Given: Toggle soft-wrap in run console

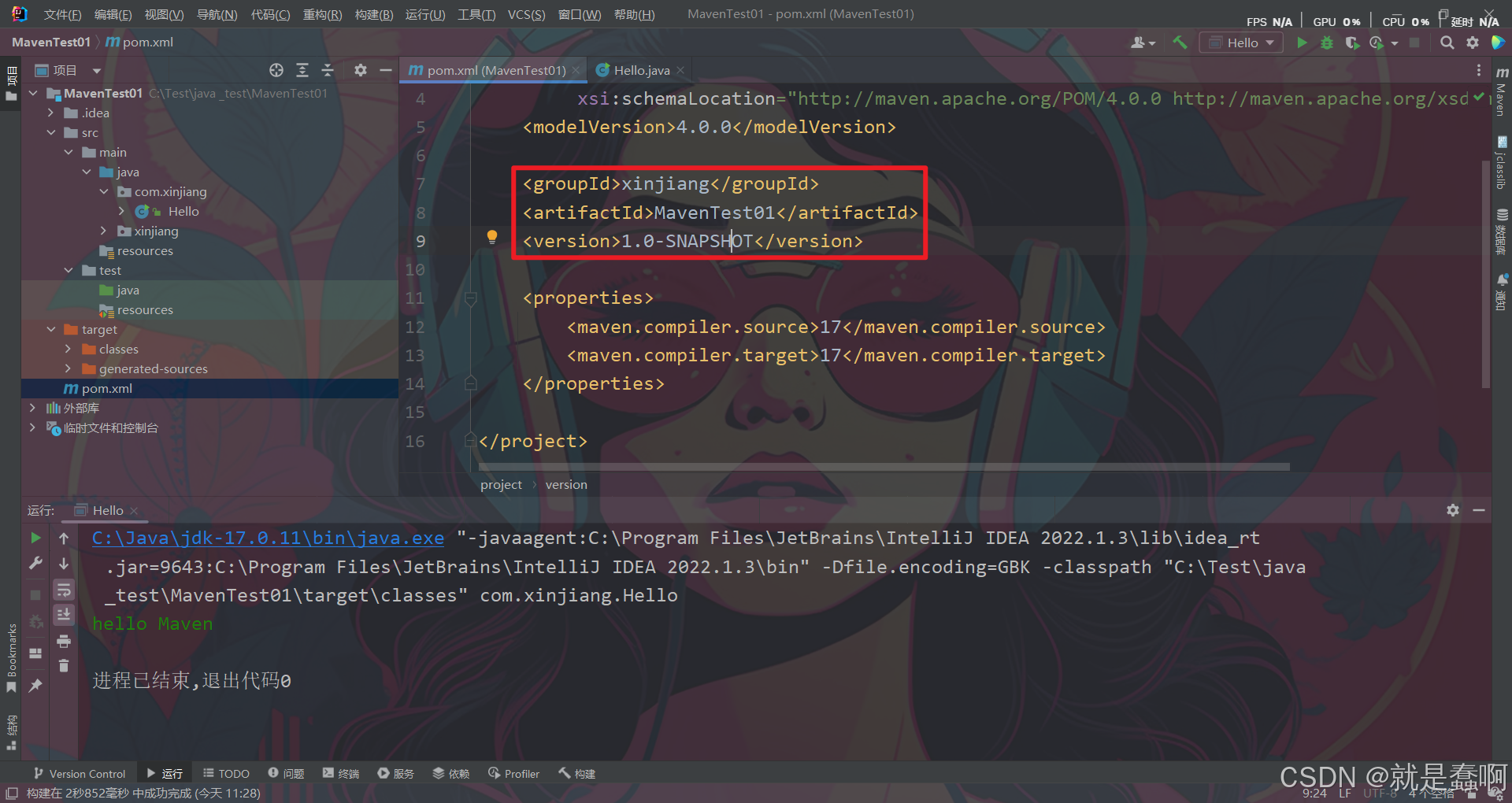Looking at the screenshot, I should pyautogui.click(x=64, y=590).
